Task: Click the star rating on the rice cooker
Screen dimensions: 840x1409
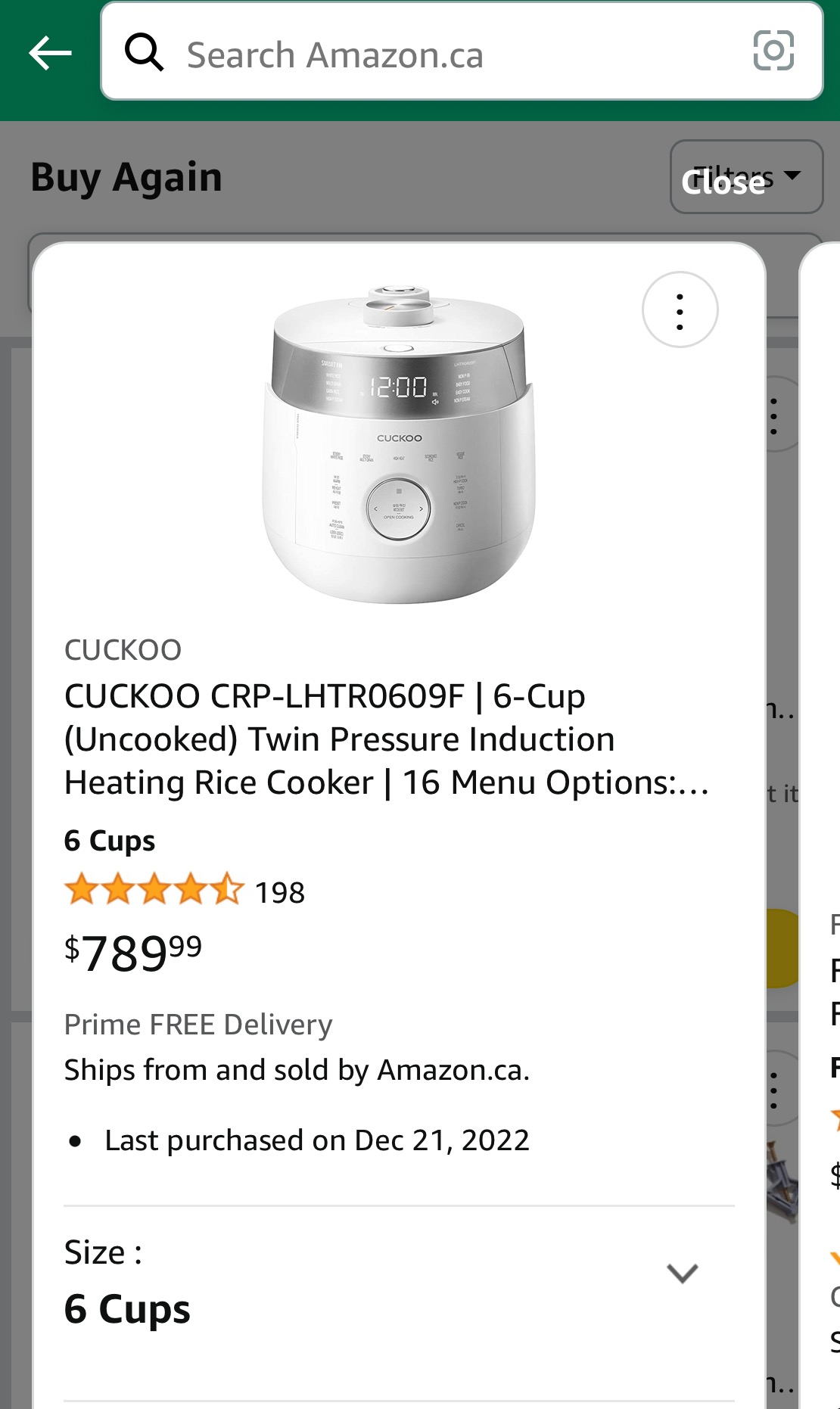Action: pyautogui.click(x=154, y=891)
